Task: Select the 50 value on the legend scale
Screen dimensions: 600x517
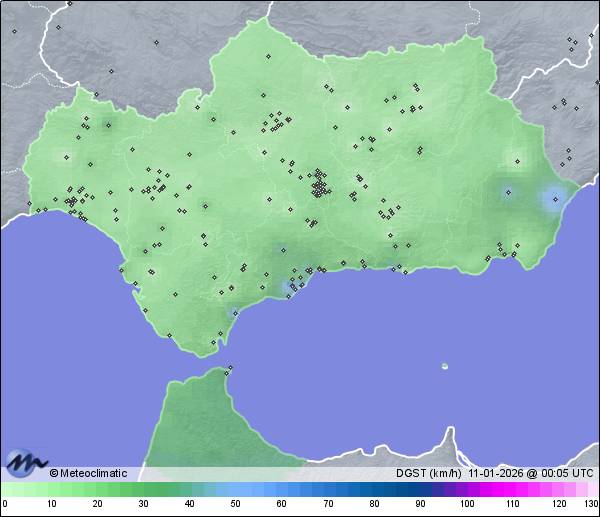Action: point(235,504)
